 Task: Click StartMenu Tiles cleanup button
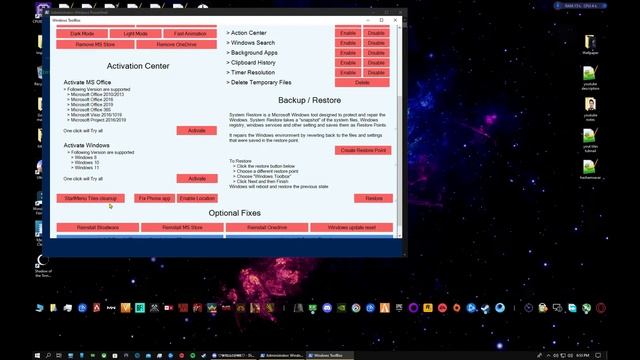click(91, 198)
